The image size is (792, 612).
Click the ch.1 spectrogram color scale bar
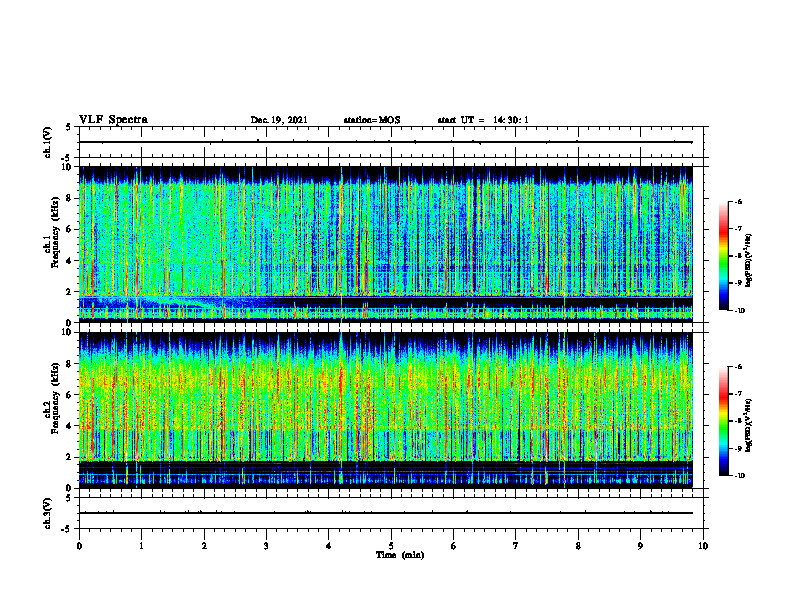click(723, 256)
